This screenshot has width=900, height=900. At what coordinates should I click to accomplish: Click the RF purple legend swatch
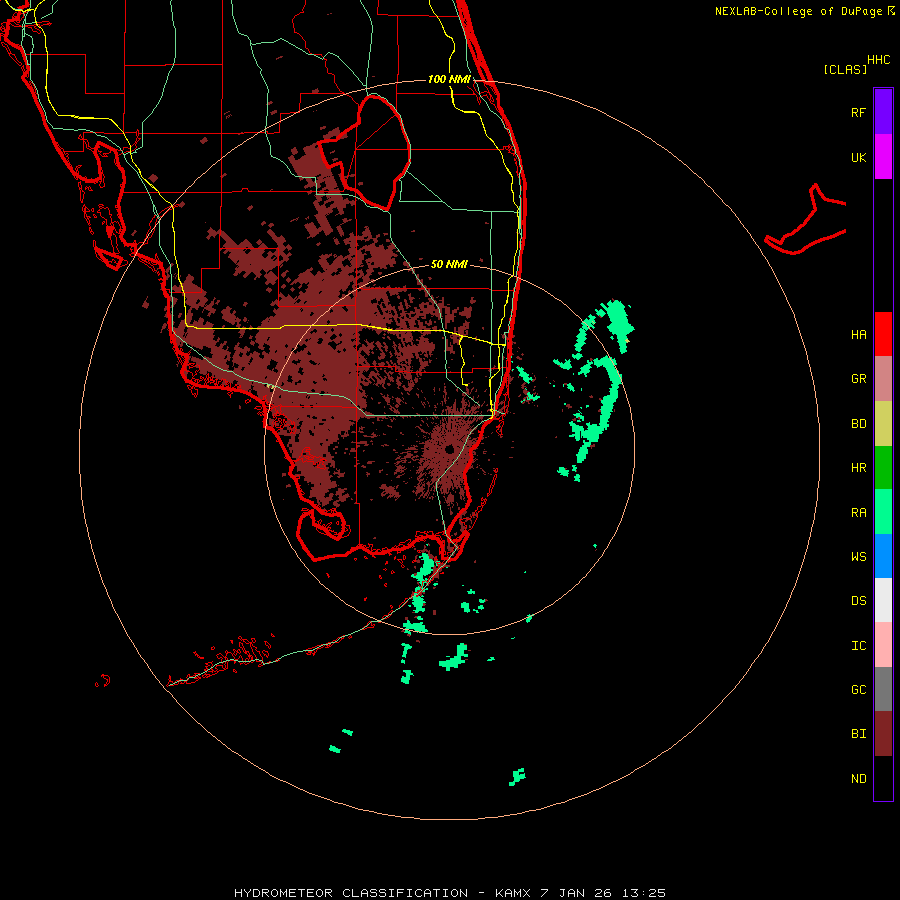[x=883, y=112]
